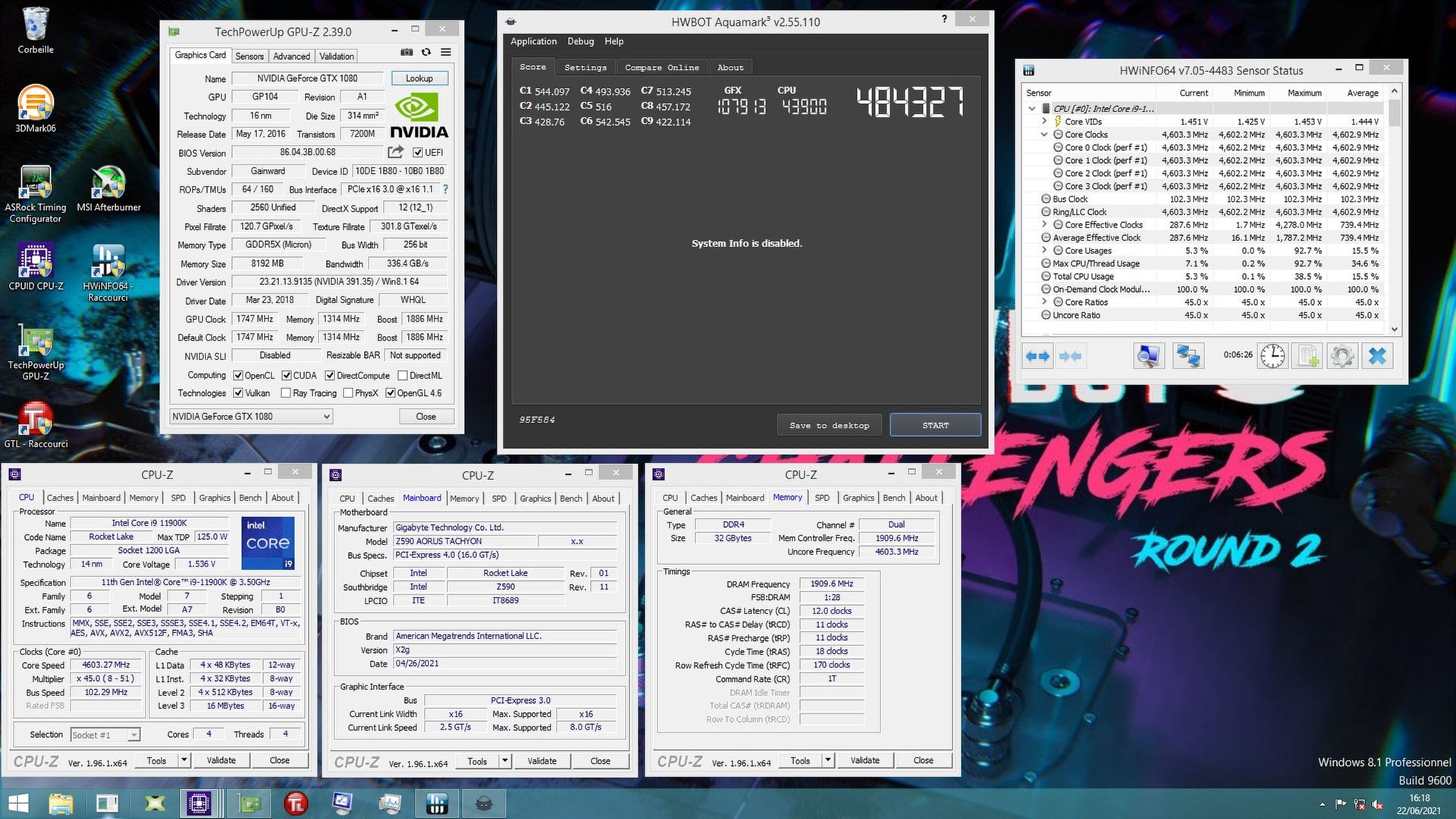Viewport: 1456px width, 819px height.
Task: Open TechPowerUp GPU-Z desktop icon
Action: [36, 353]
